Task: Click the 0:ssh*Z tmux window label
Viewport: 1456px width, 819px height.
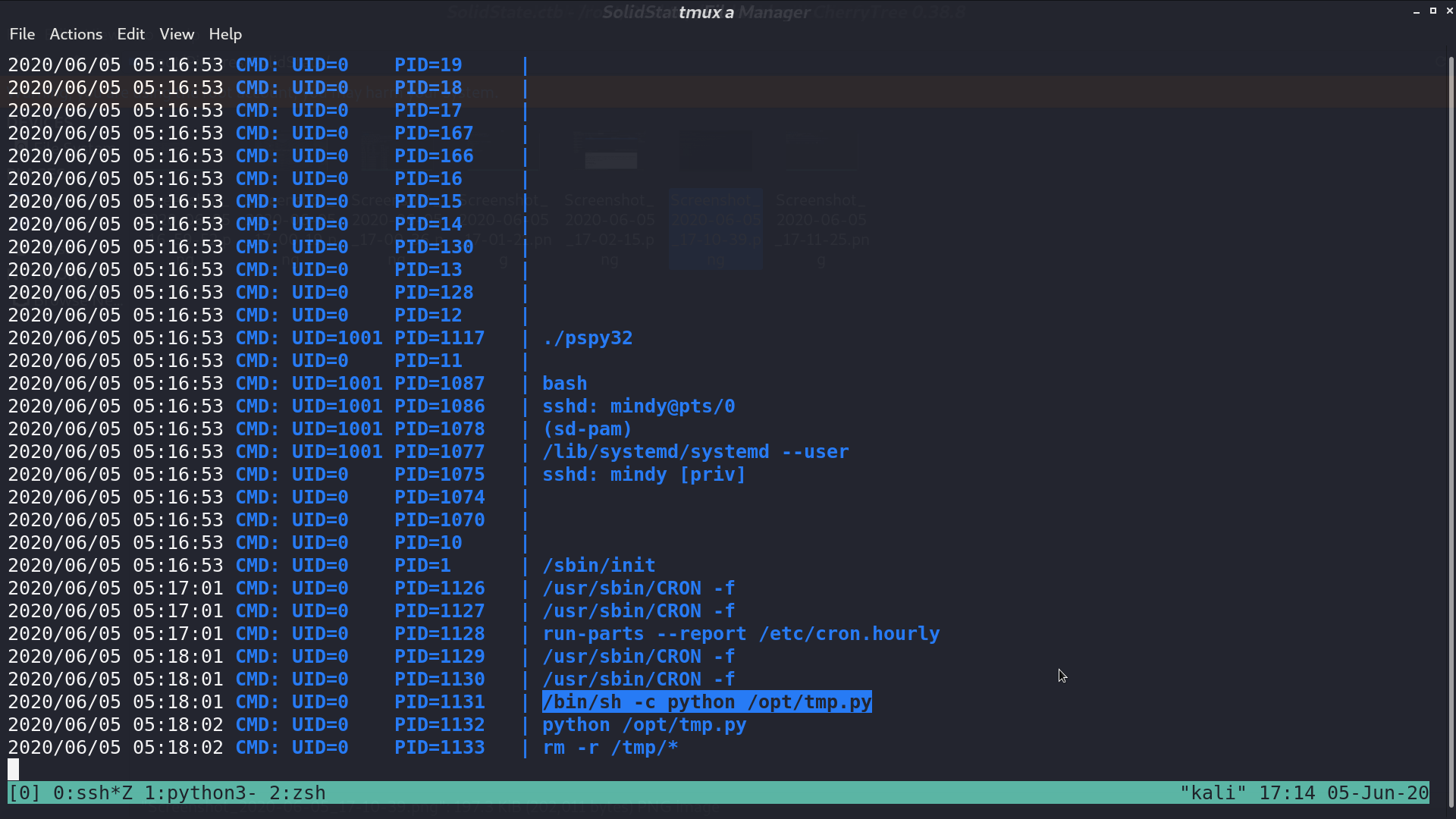Action: pyautogui.click(x=93, y=793)
